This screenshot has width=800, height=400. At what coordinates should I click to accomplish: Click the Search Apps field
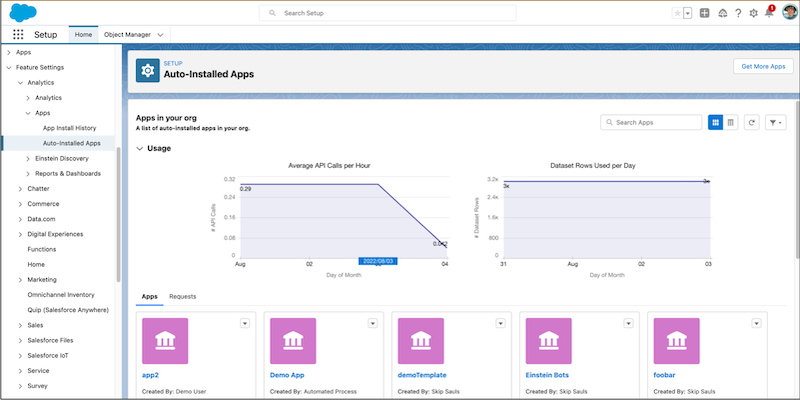click(652, 122)
